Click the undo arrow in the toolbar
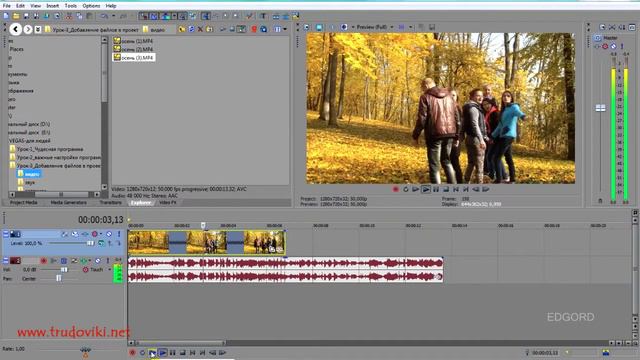 pyautogui.click(x=104, y=16)
